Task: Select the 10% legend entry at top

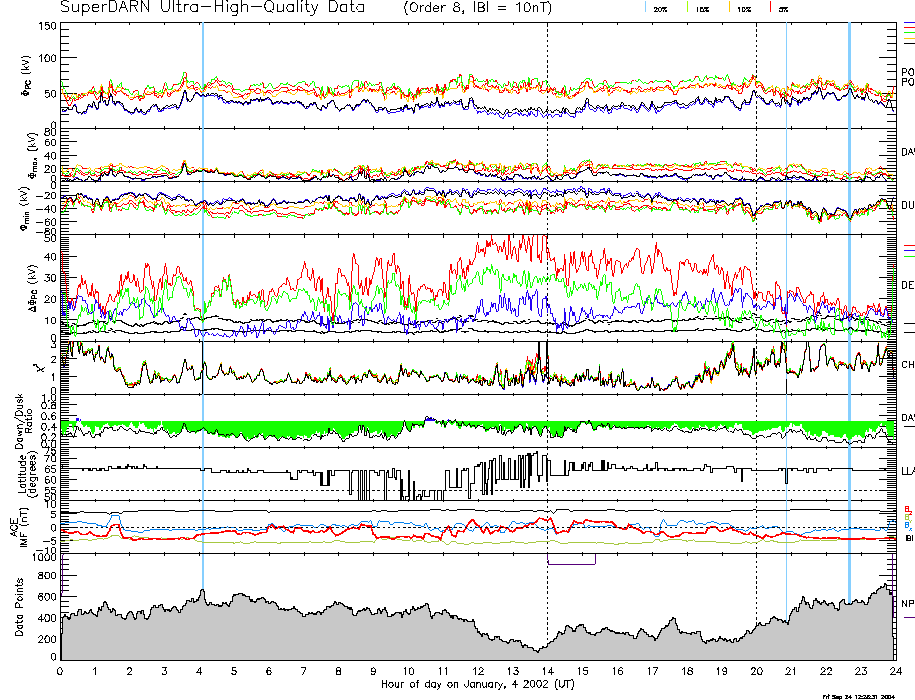Action: [743, 8]
